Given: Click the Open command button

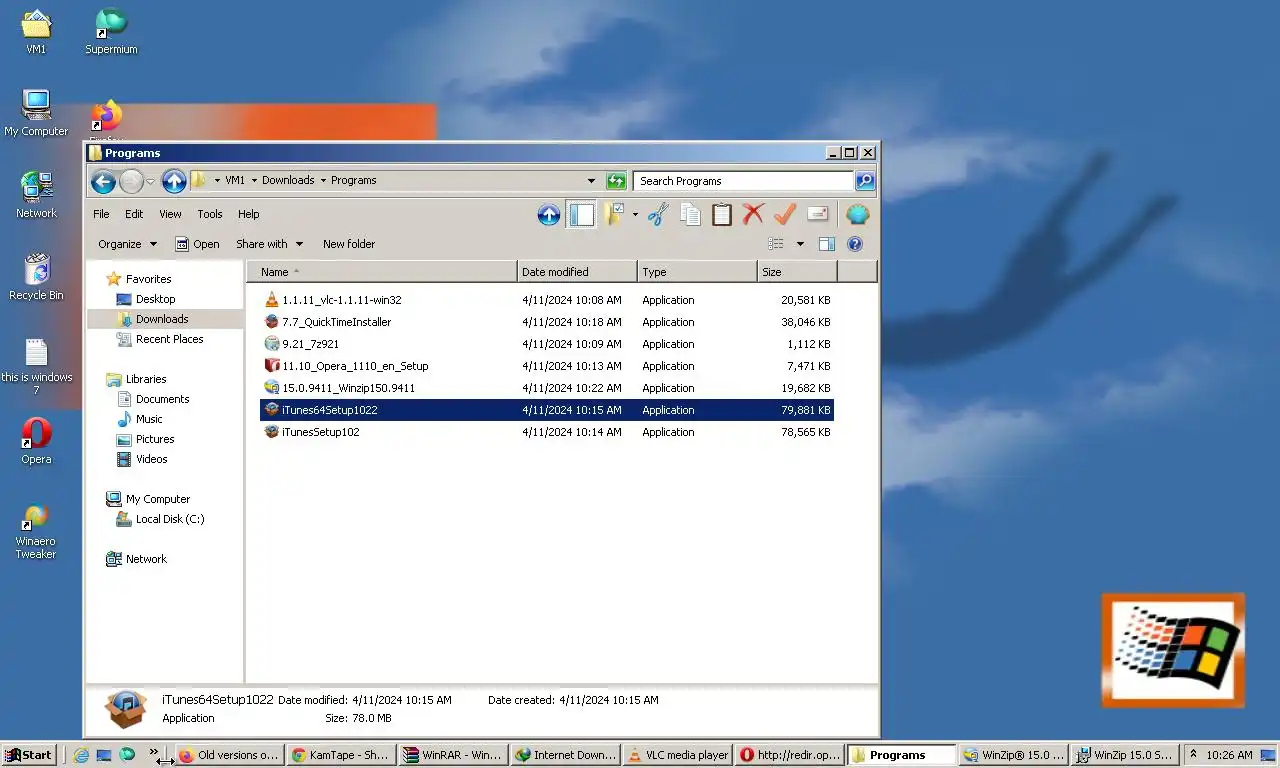Looking at the screenshot, I should [x=197, y=244].
